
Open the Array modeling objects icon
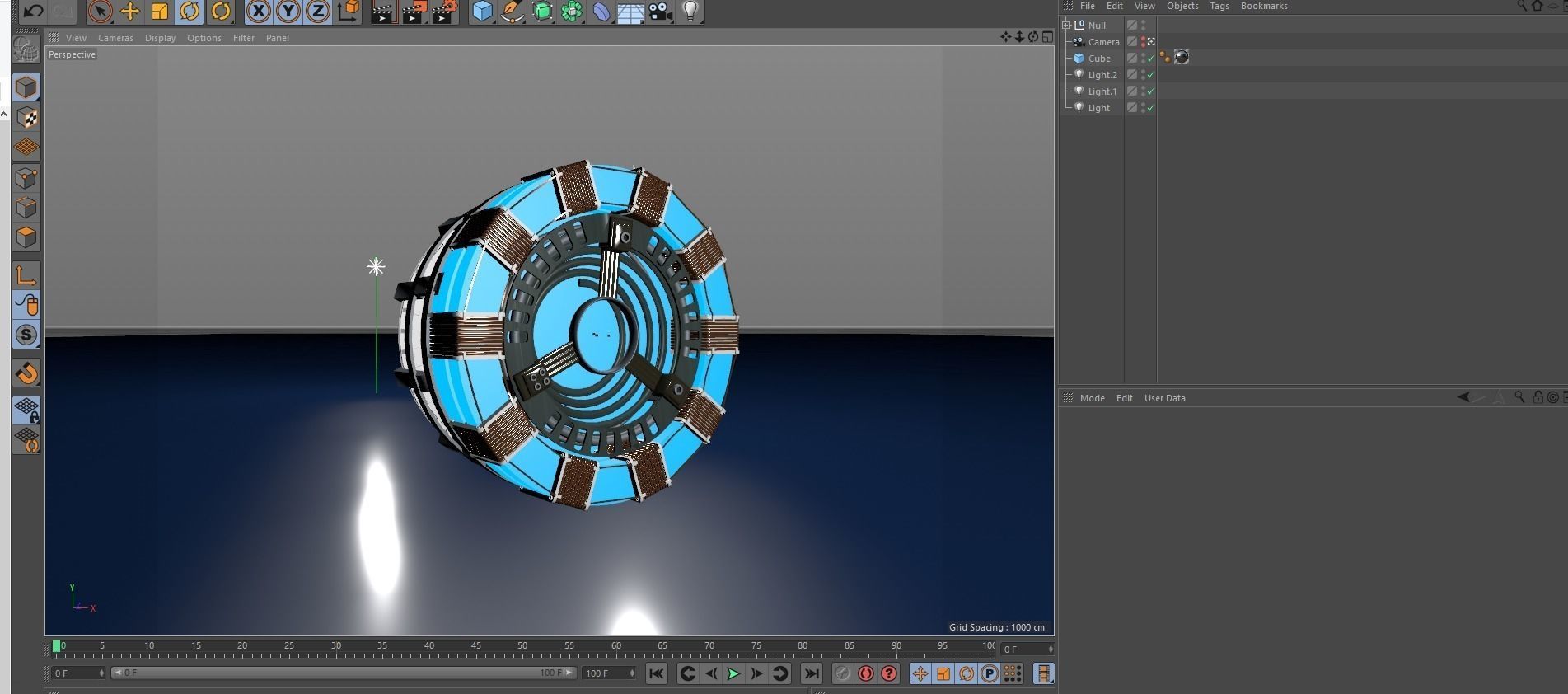point(572,12)
